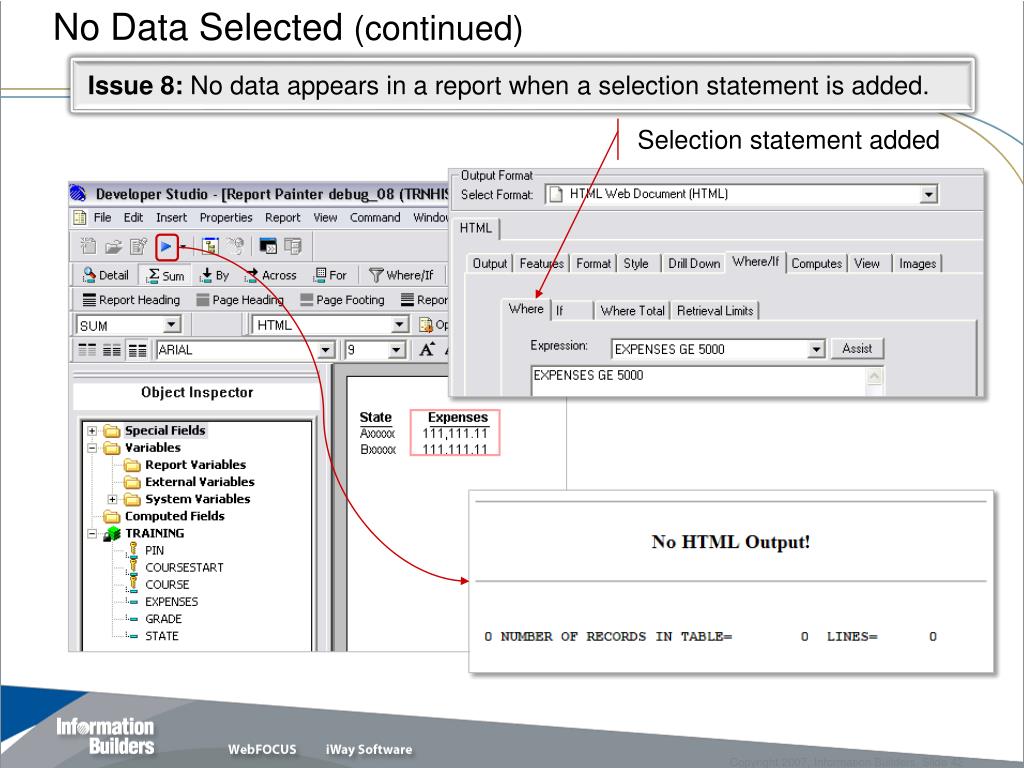Viewport: 1024px width, 768px height.
Task: Switch to the Where Total sub-tab
Action: [632, 311]
